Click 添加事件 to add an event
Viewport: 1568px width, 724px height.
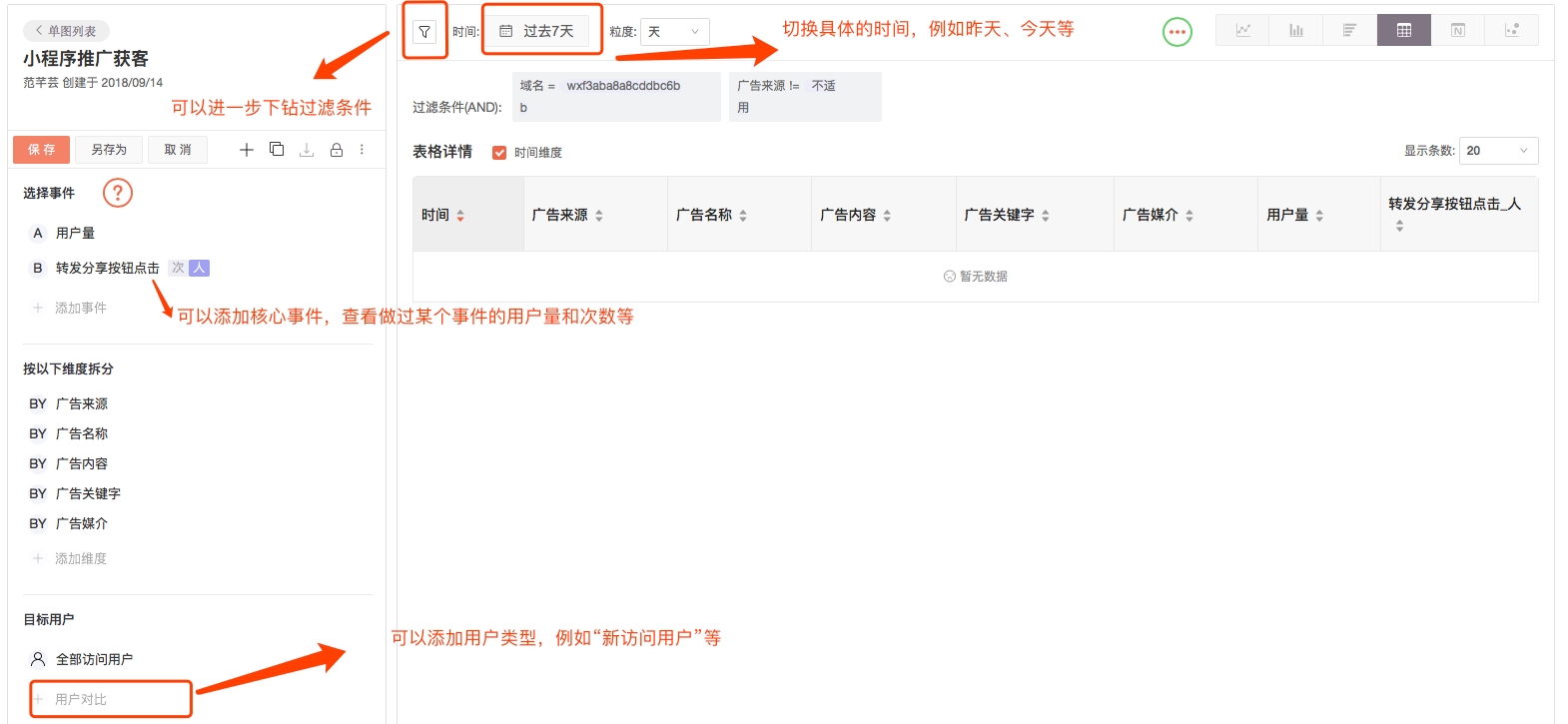click(x=80, y=308)
